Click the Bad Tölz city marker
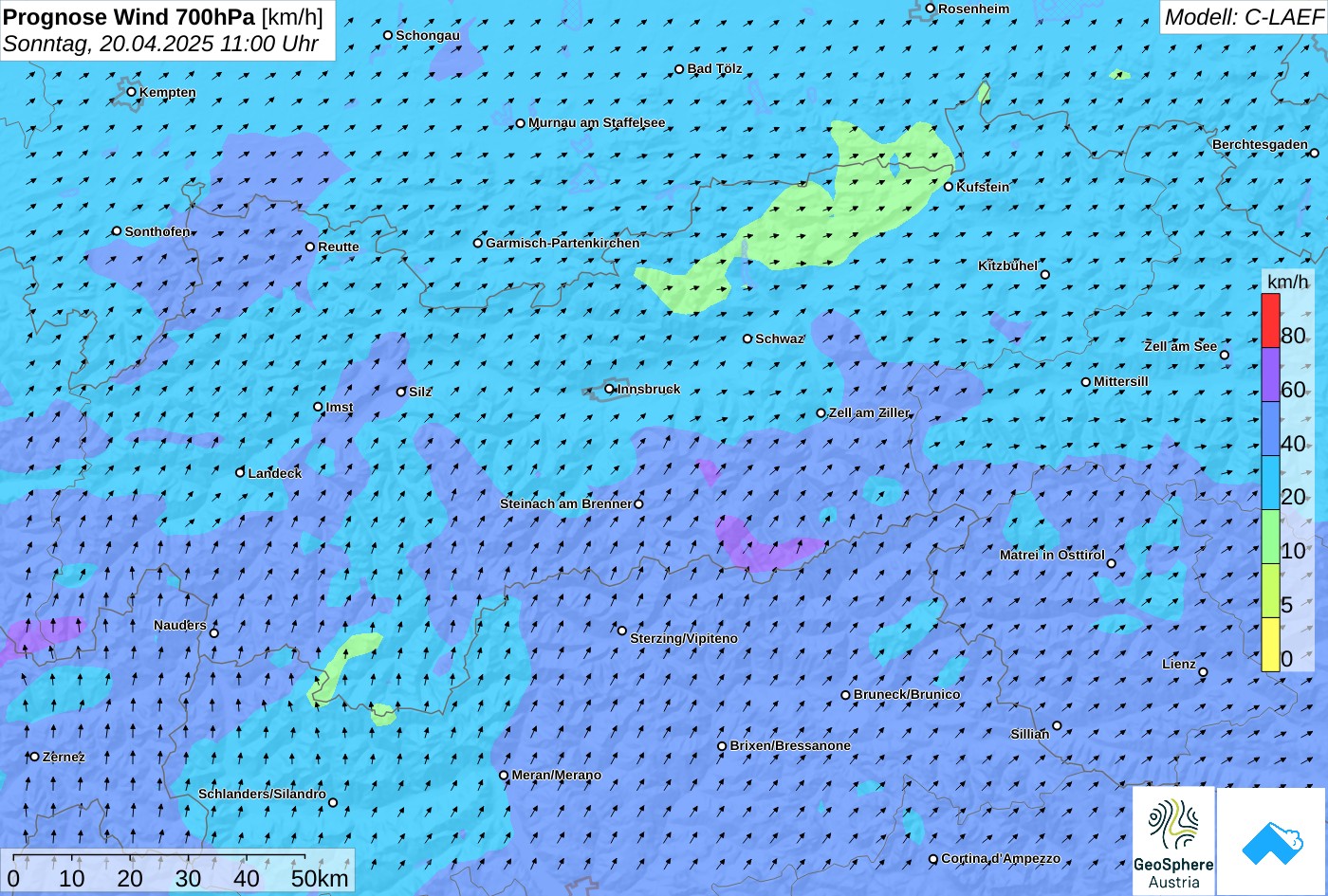The image size is (1328, 896). point(679,68)
